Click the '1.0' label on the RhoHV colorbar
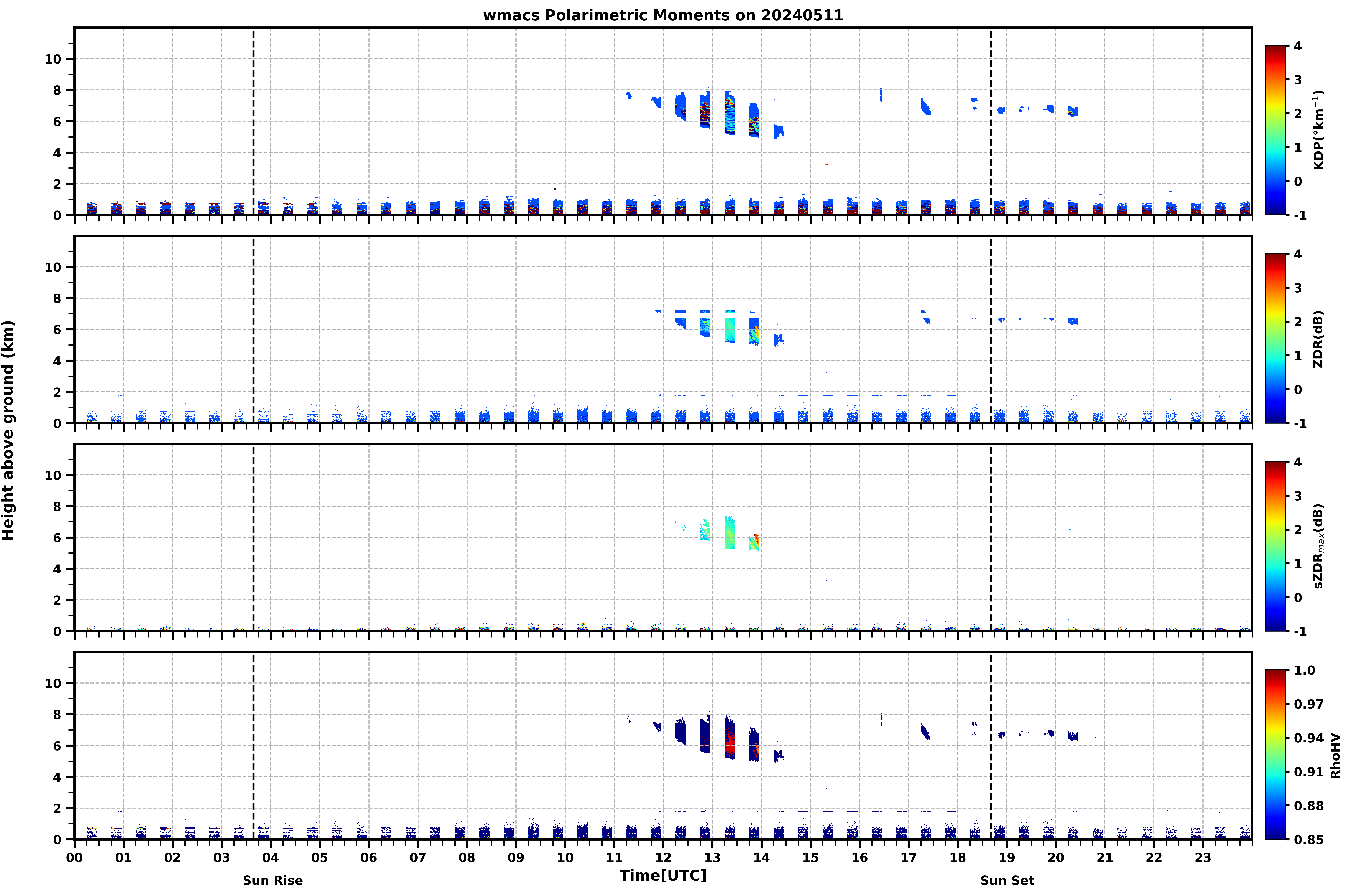Image resolution: width=1350 pixels, height=896 pixels. click(x=1304, y=670)
